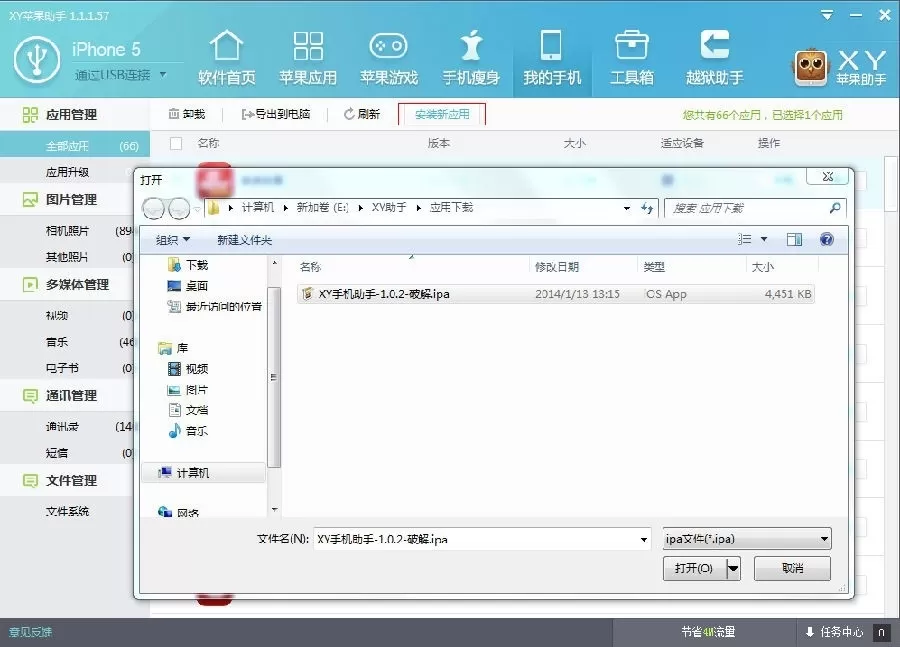Open 苹果应用 apps section

click(308, 58)
